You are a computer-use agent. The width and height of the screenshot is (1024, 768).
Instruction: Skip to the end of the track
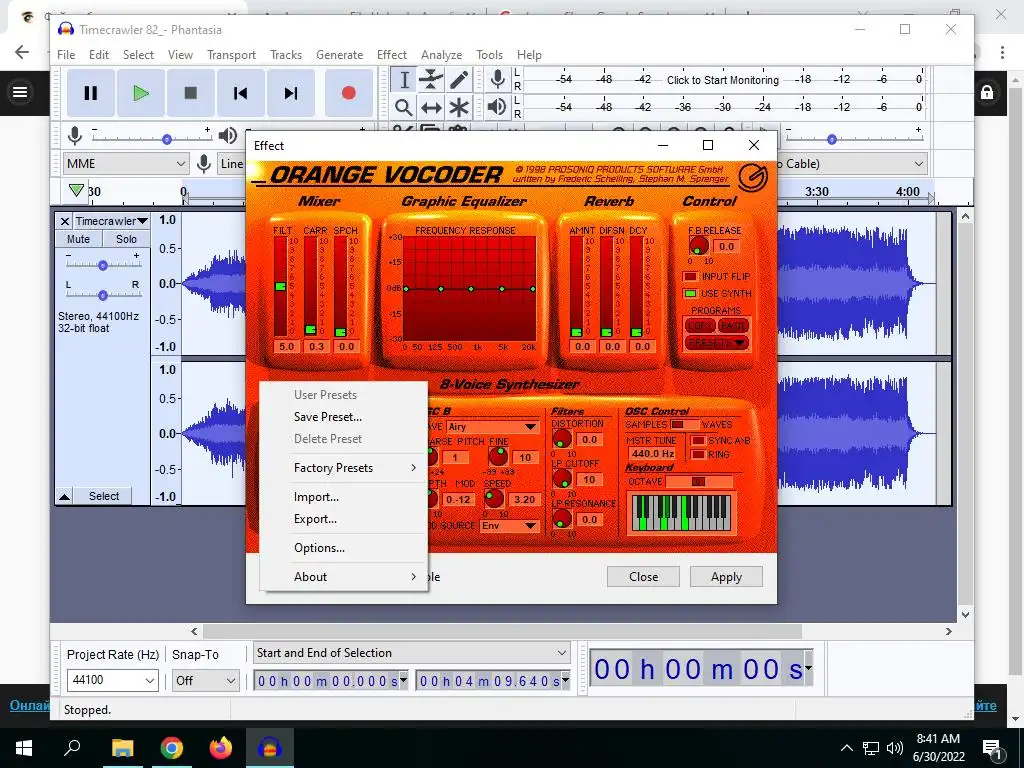291,93
